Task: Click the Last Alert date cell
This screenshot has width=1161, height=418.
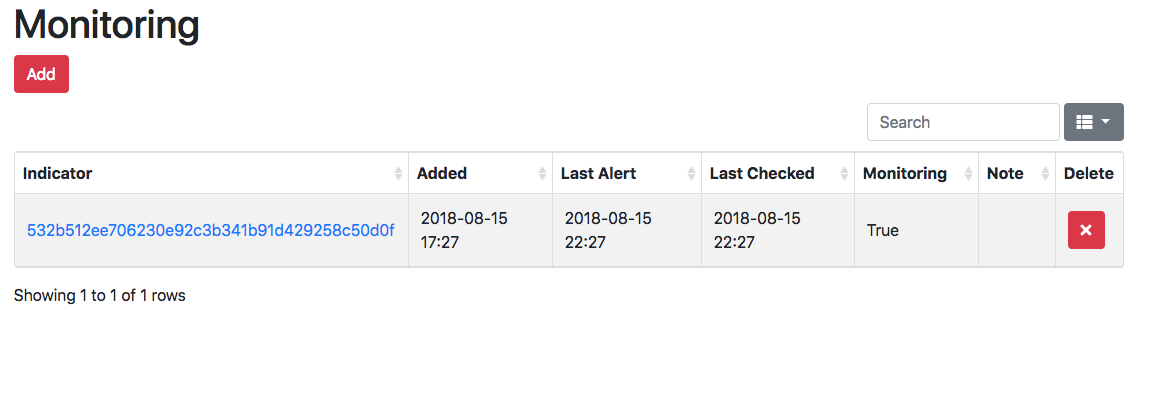Action: pos(608,230)
